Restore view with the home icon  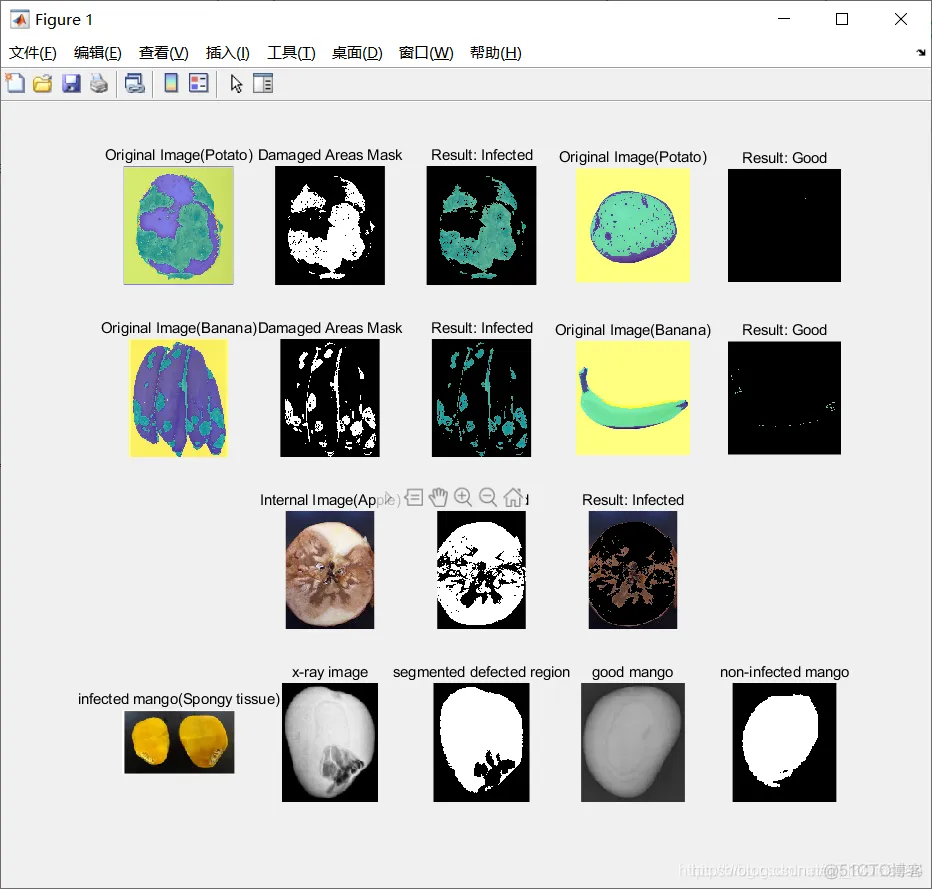(513, 497)
